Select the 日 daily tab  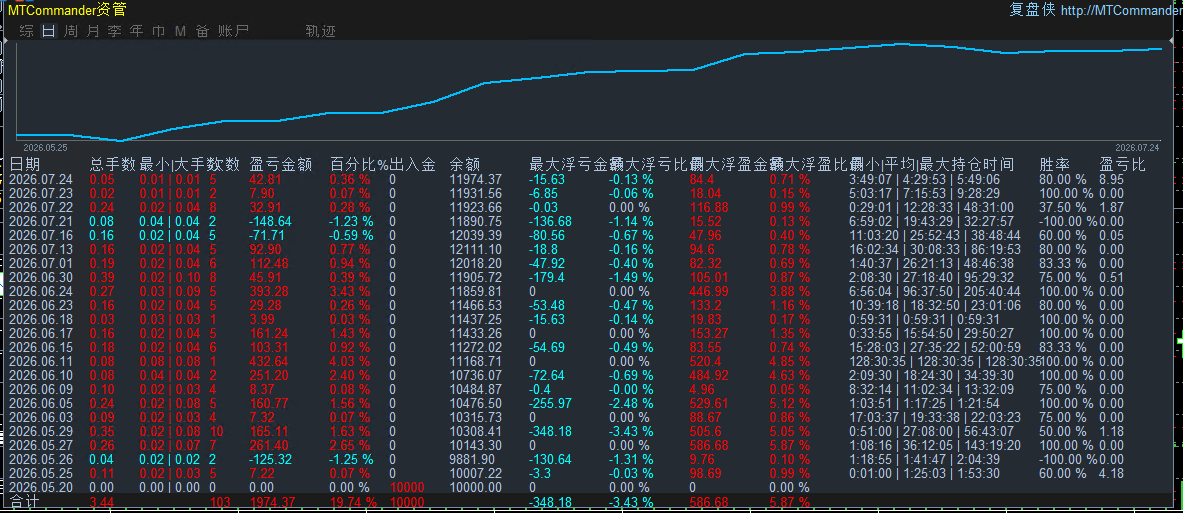coord(48,31)
